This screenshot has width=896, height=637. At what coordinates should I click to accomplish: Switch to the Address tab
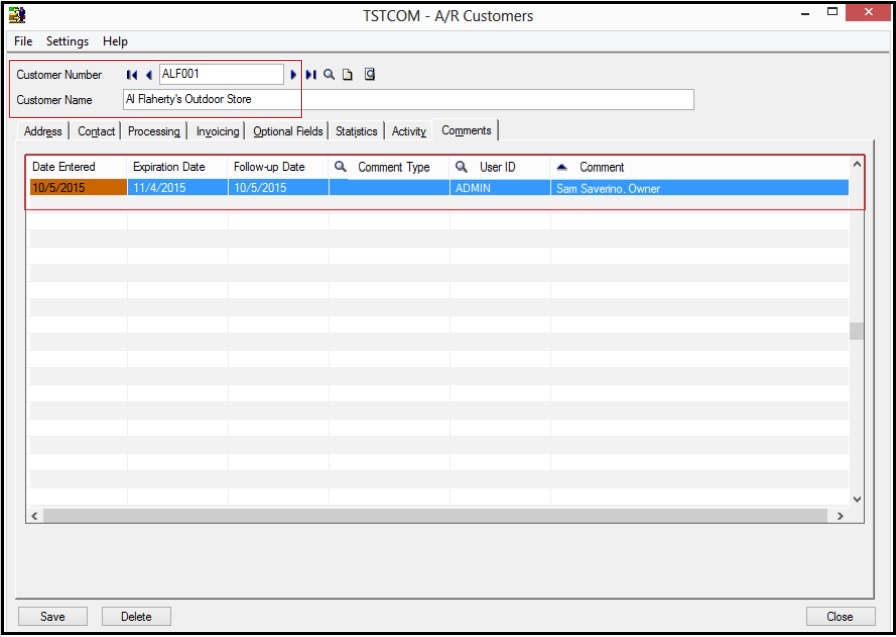pyautogui.click(x=43, y=131)
